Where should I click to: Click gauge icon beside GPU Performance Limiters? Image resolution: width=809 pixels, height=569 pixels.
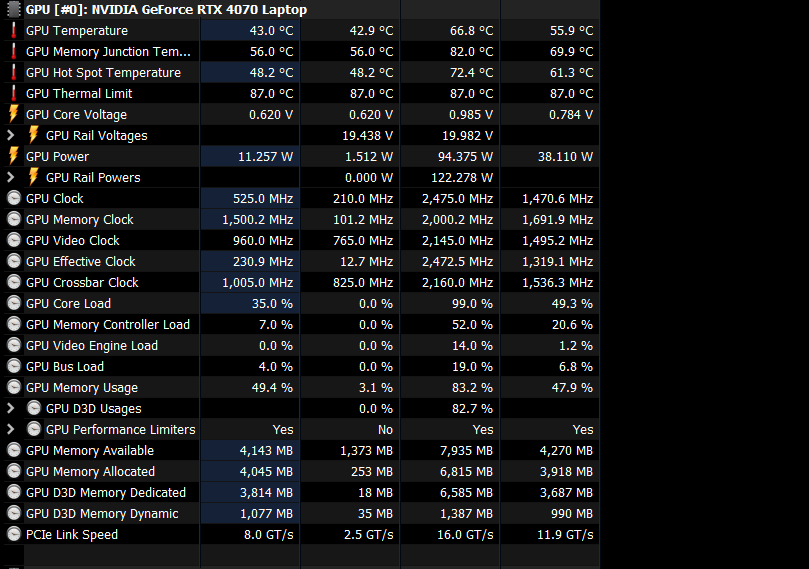pyautogui.click(x=34, y=430)
